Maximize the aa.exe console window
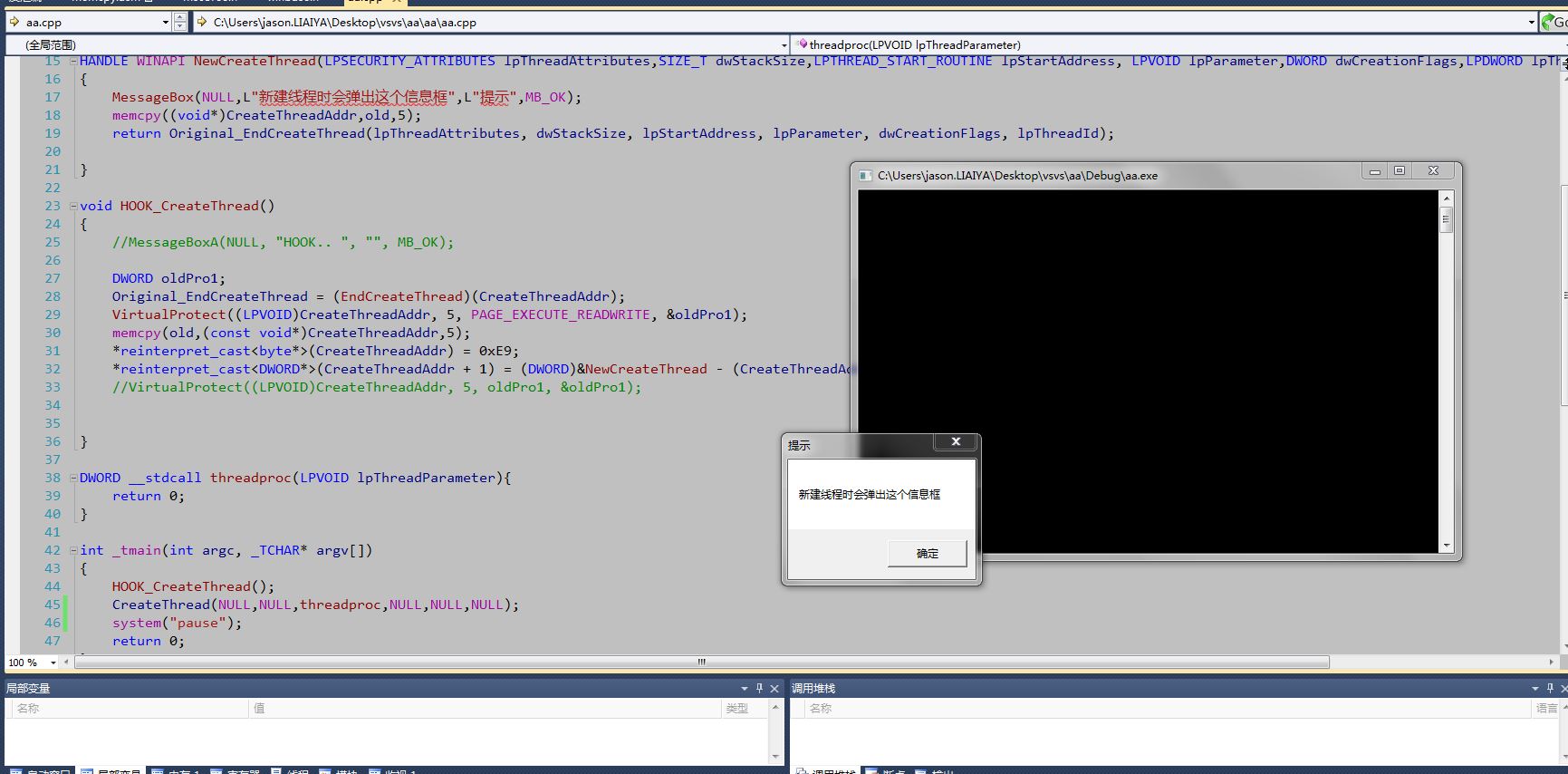 click(x=1400, y=171)
